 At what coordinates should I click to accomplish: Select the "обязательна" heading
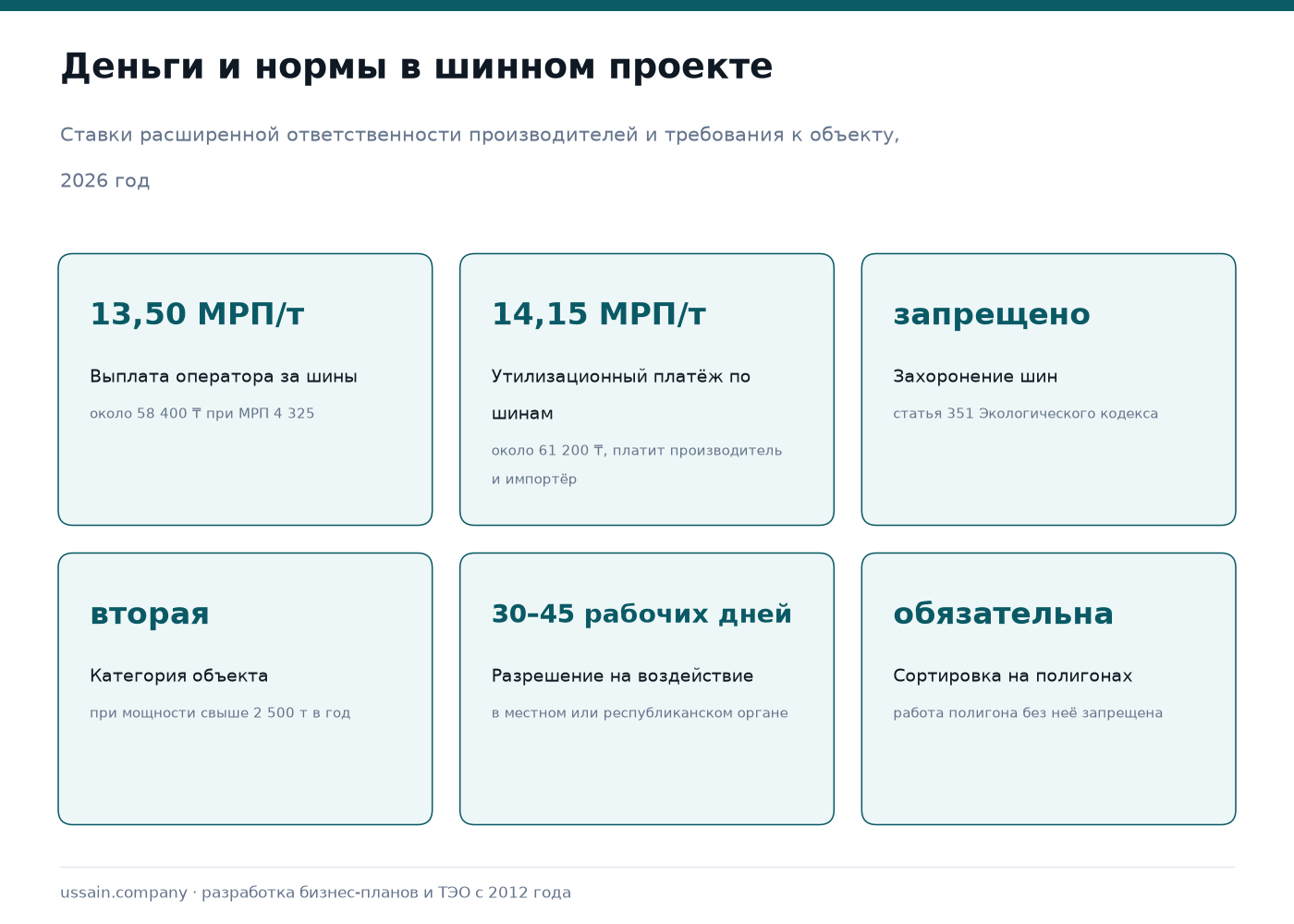(1003, 614)
